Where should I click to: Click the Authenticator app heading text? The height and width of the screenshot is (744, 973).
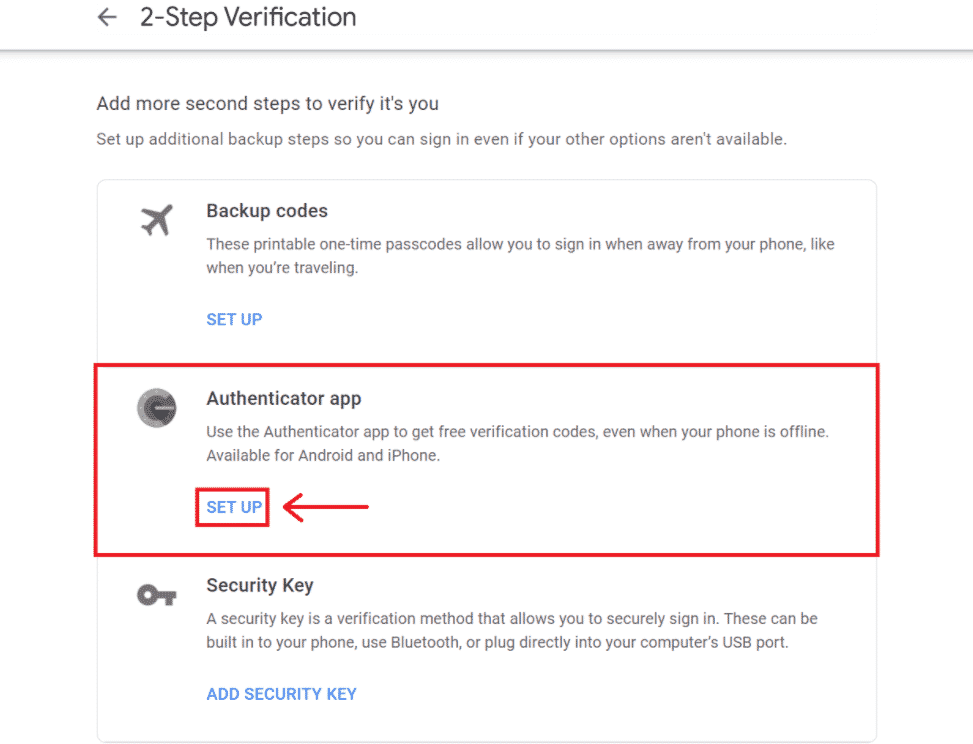[x=283, y=398]
